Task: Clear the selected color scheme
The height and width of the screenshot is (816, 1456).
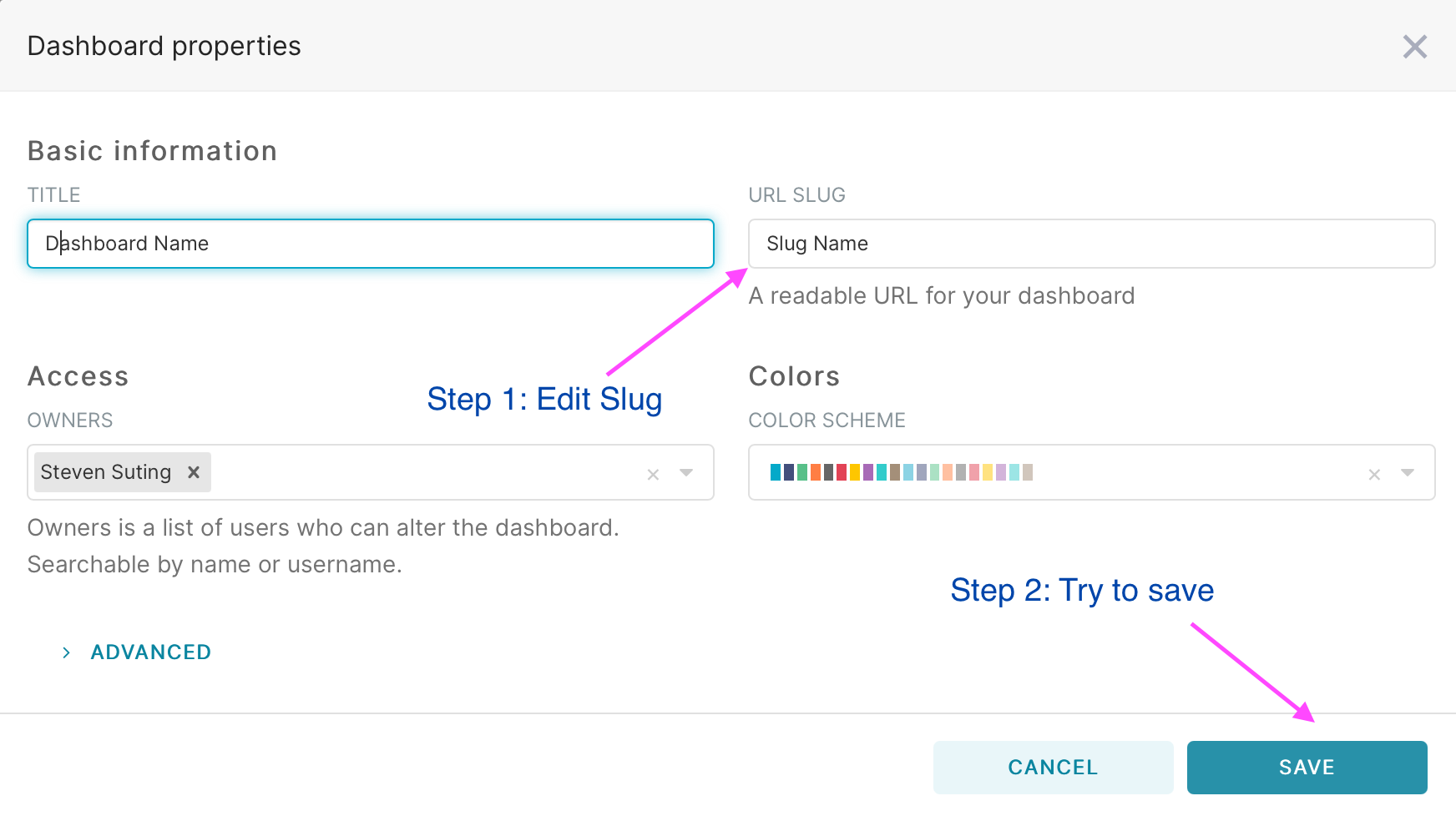Action: (x=1373, y=474)
